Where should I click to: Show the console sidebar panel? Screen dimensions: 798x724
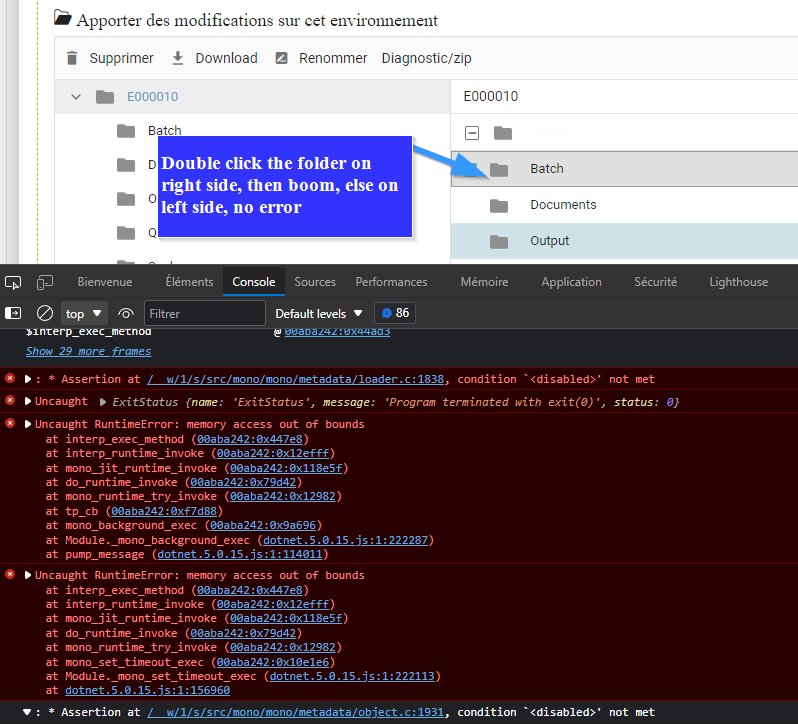13,313
